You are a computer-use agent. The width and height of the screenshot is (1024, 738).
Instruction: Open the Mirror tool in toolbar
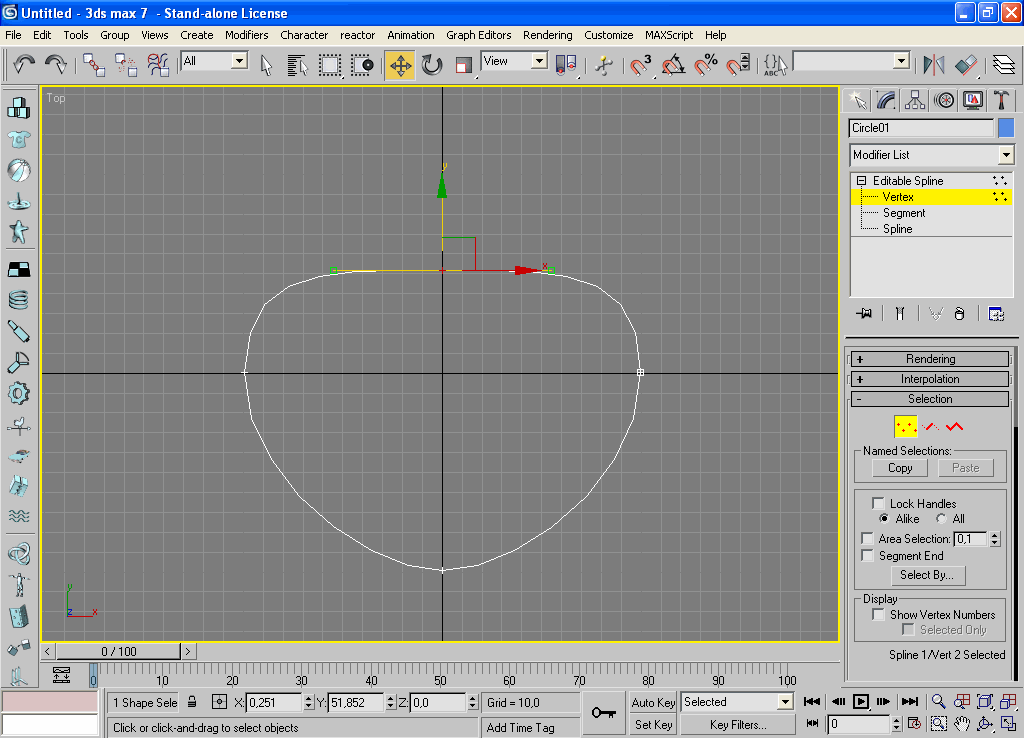coord(934,65)
